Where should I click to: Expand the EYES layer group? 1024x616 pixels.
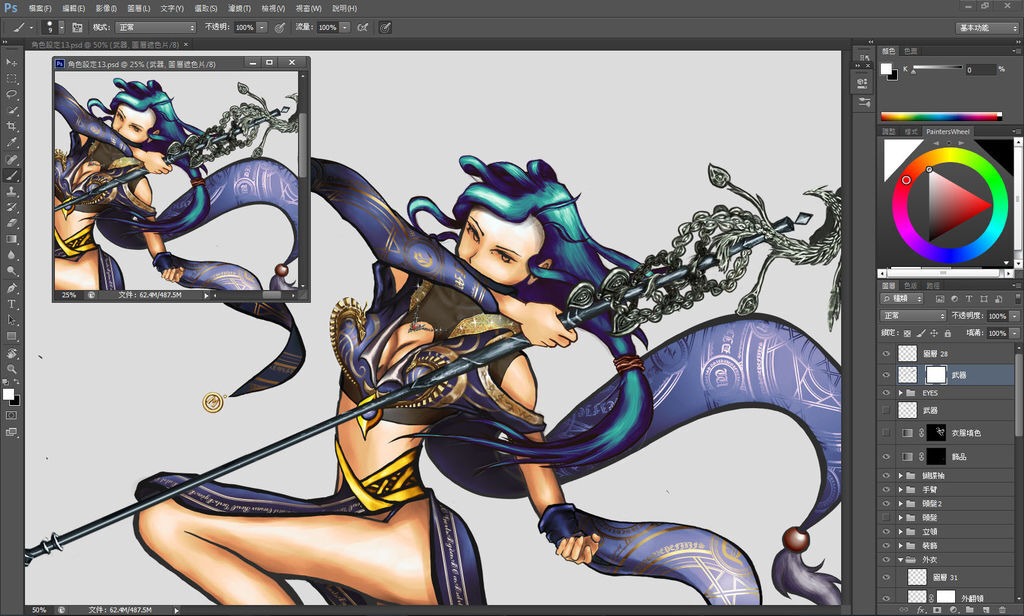901,393
